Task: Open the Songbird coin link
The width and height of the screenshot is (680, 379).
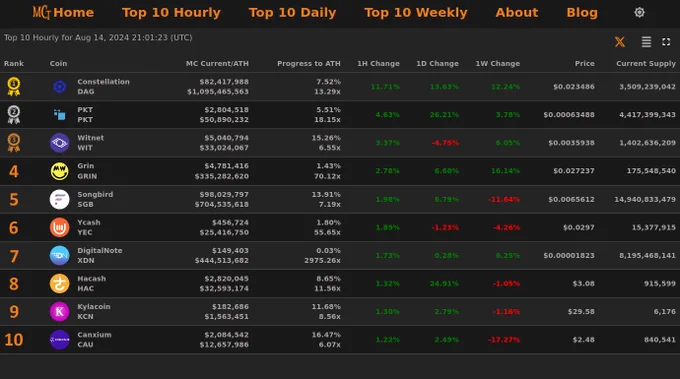Action: click(95, 194)
